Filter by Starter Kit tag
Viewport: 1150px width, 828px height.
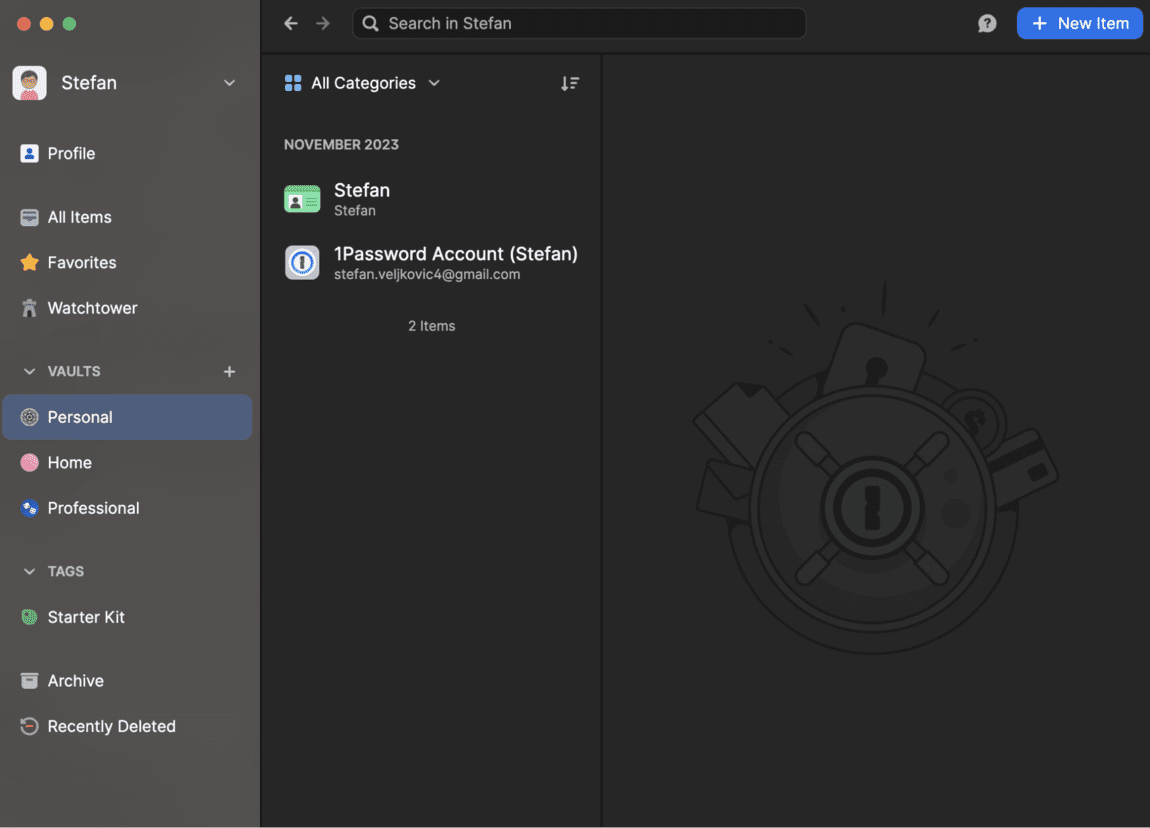click(x=128, y=617)
